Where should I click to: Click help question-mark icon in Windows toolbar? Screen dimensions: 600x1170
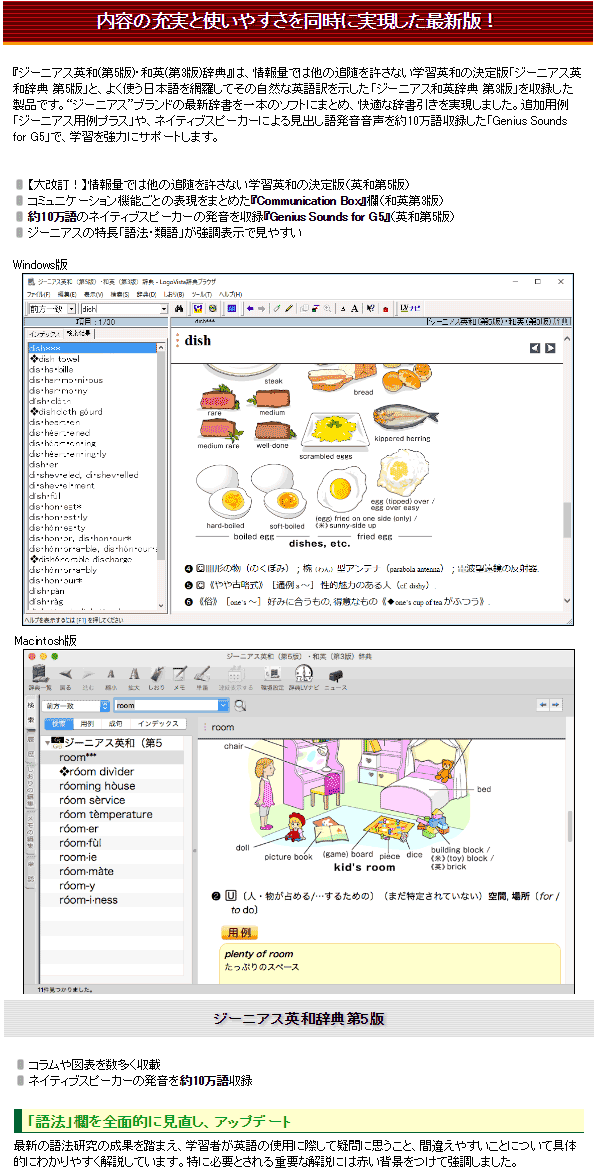[371, 307]
